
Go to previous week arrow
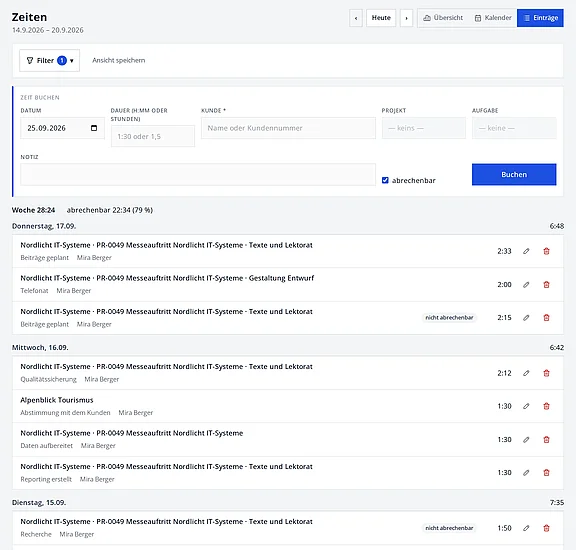click(x=356, y=18)
